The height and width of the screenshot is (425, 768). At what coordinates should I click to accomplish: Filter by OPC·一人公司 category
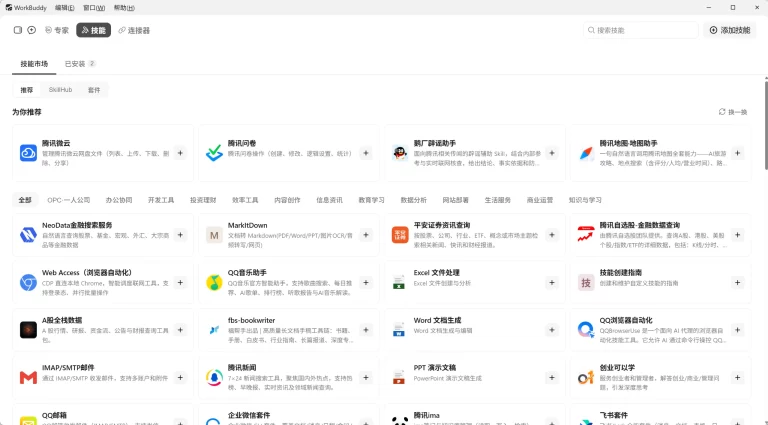pyautogui.click(x=69, y=200)
